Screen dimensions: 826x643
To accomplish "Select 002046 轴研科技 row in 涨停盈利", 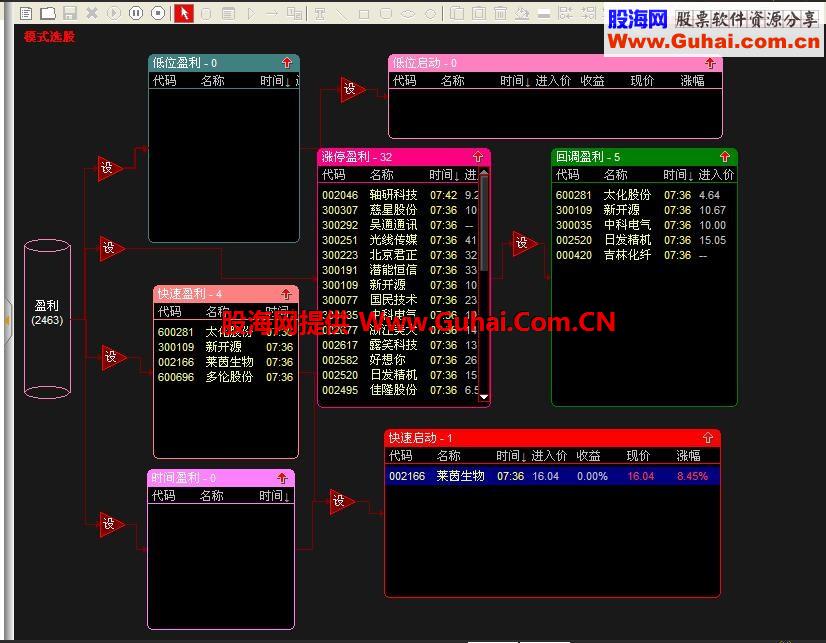I will click(x=399, y=195).
